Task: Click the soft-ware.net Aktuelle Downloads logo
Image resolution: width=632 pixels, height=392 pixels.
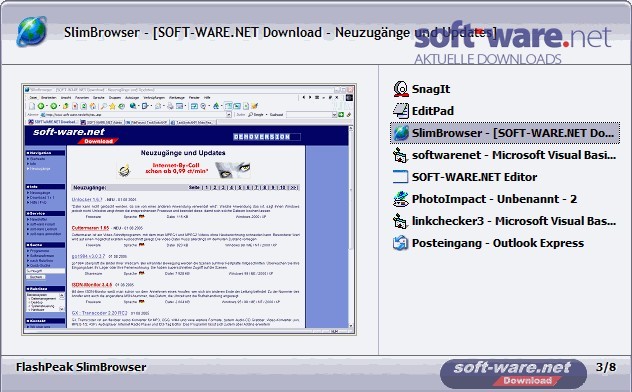Action: pyautogui.click(x=513, y=42)
